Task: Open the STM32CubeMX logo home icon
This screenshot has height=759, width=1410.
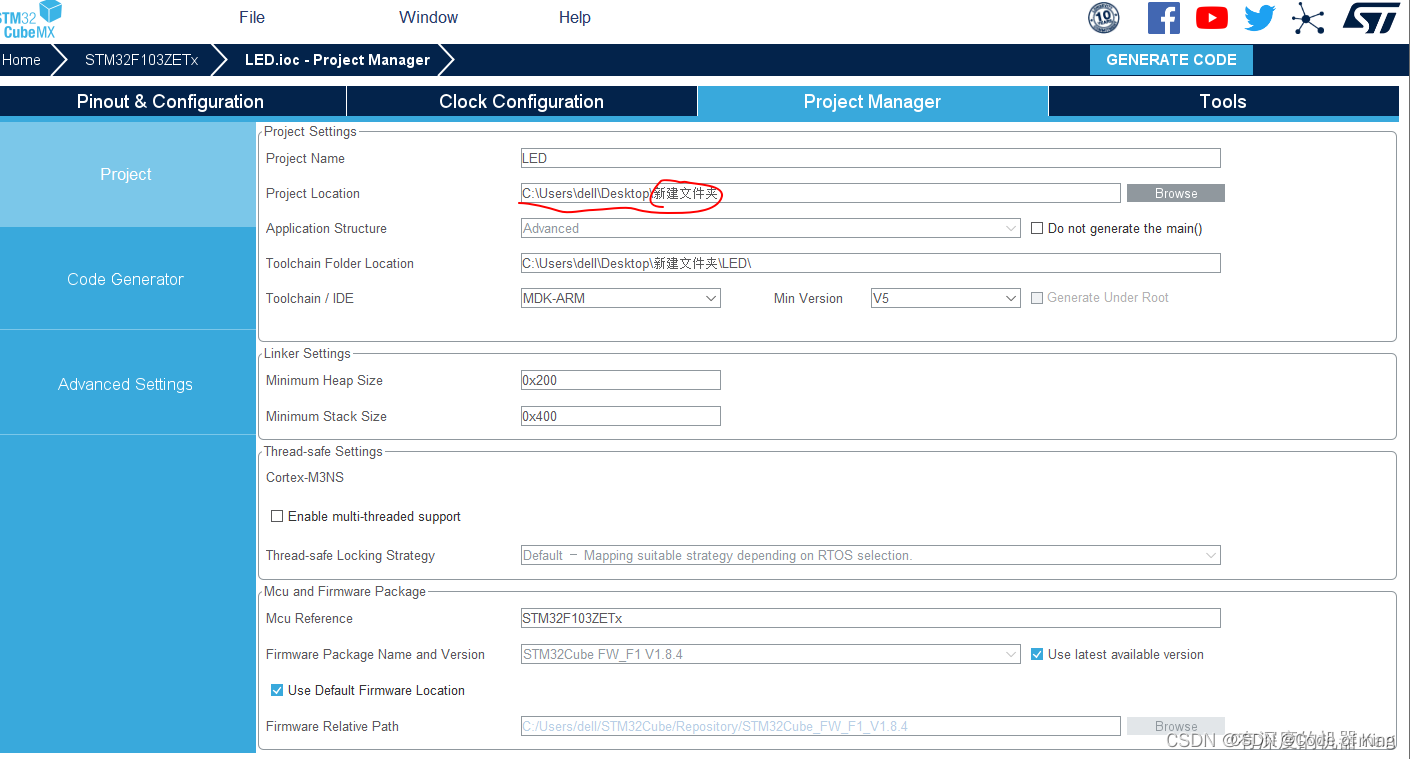Action: pyautogui.click(x=33, y=19)
